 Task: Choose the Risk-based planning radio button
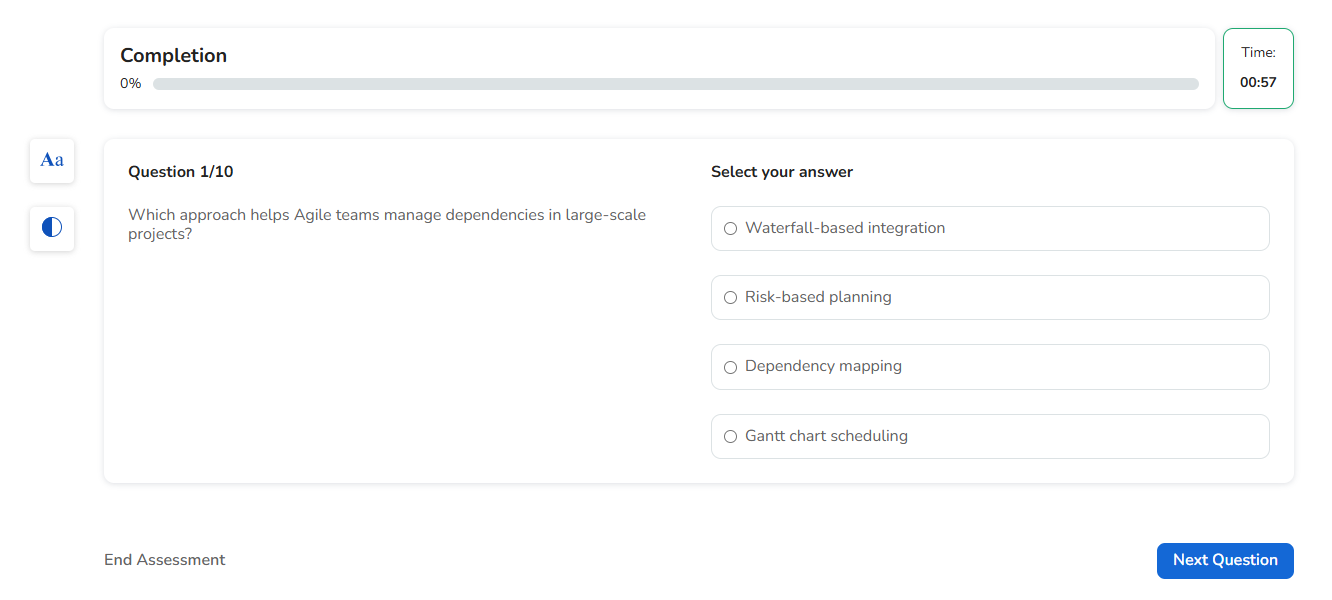pyautogui.click(x=730, y=298)
